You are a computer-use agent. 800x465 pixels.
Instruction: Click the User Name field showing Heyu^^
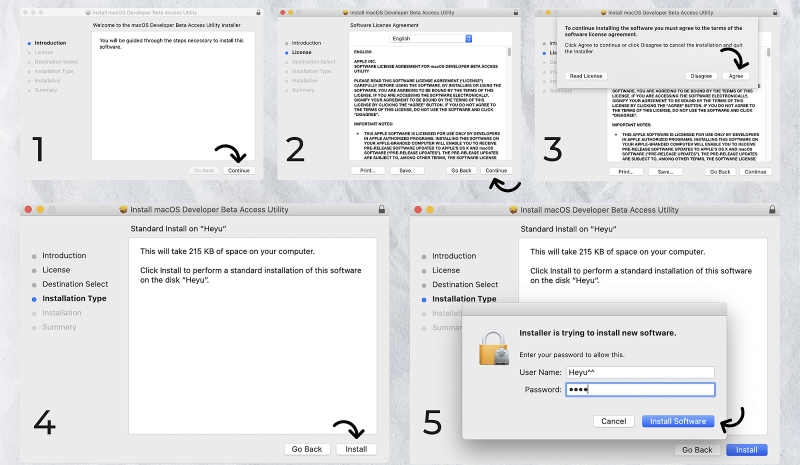pos(640,372)
